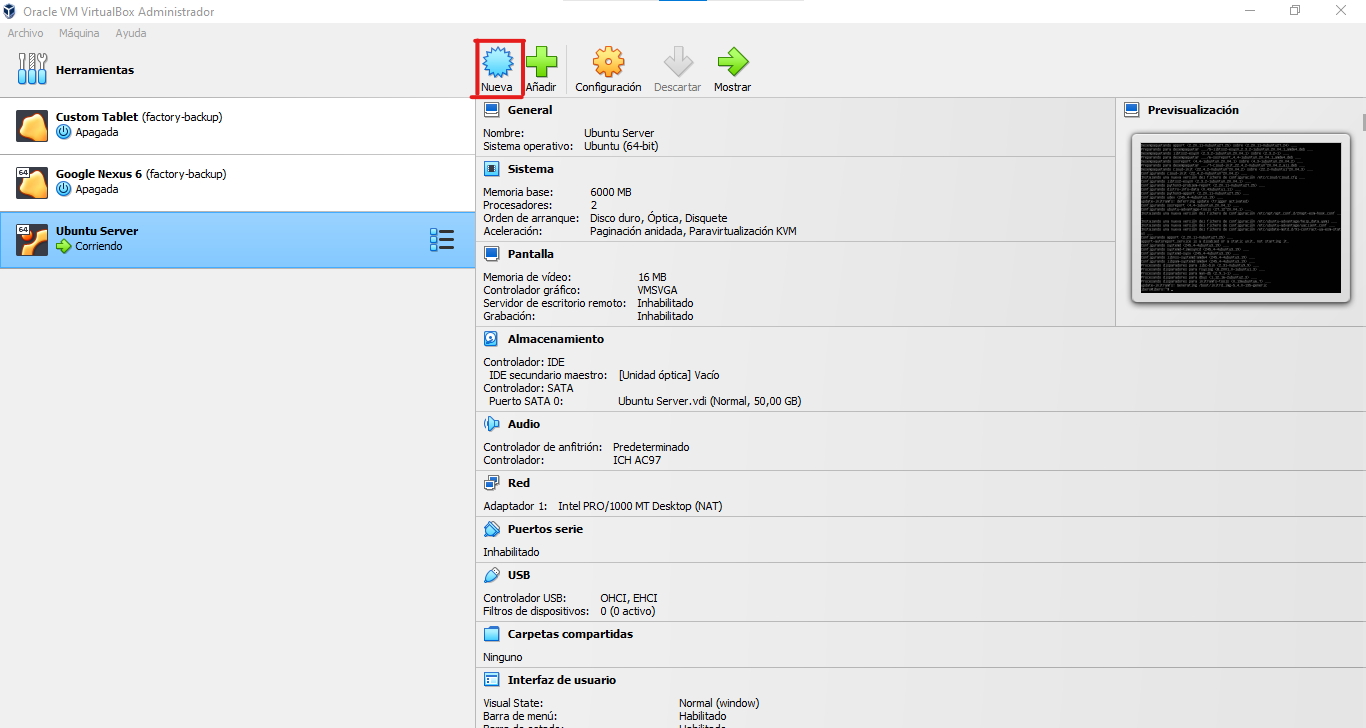Click the Ubuntu Server preview thumbnail
The height and width of the screenshot is (728, 1366).
[1241, 218]
